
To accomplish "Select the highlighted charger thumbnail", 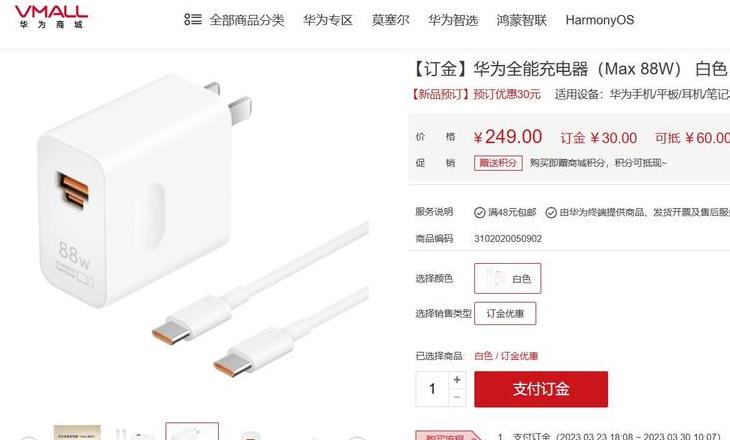I will [192, 431].
